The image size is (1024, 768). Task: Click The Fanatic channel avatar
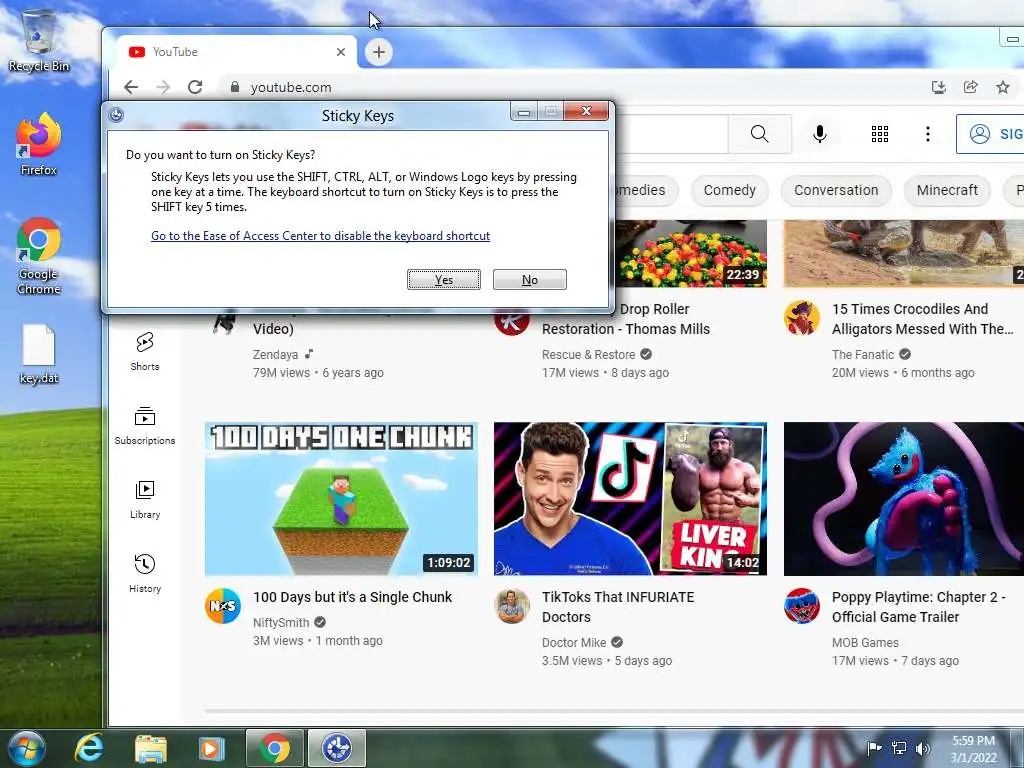point(802,318)
